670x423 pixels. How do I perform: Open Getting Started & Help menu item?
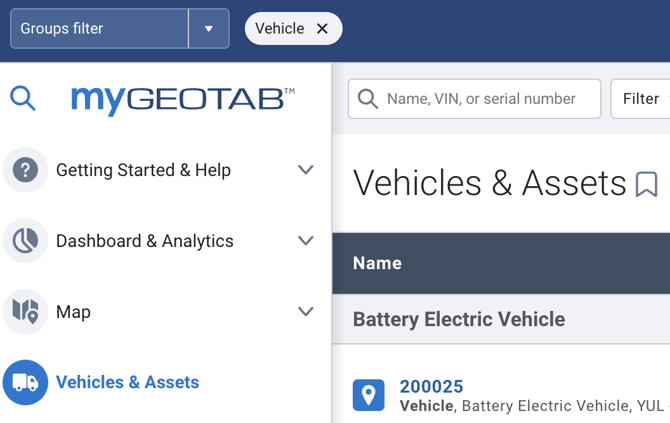tap(144, 170)
